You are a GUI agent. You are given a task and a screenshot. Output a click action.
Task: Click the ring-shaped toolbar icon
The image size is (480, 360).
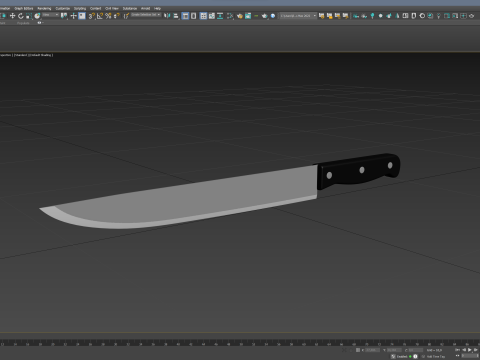pos(422,16)
